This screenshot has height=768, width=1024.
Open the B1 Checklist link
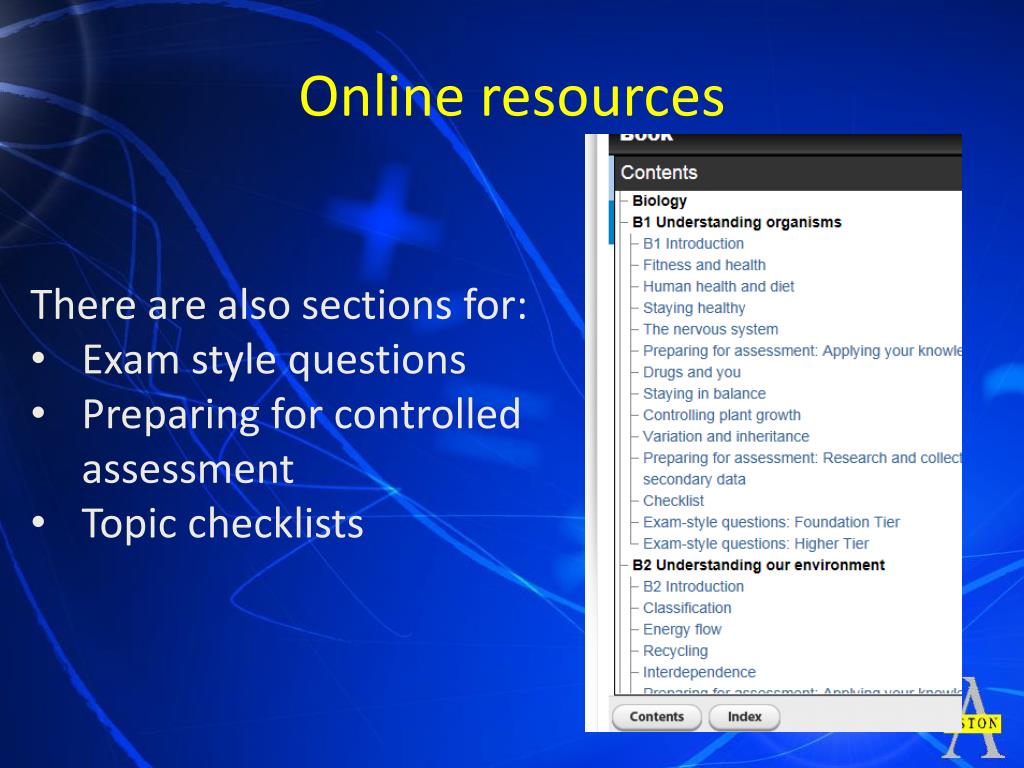tap(673, 501)
